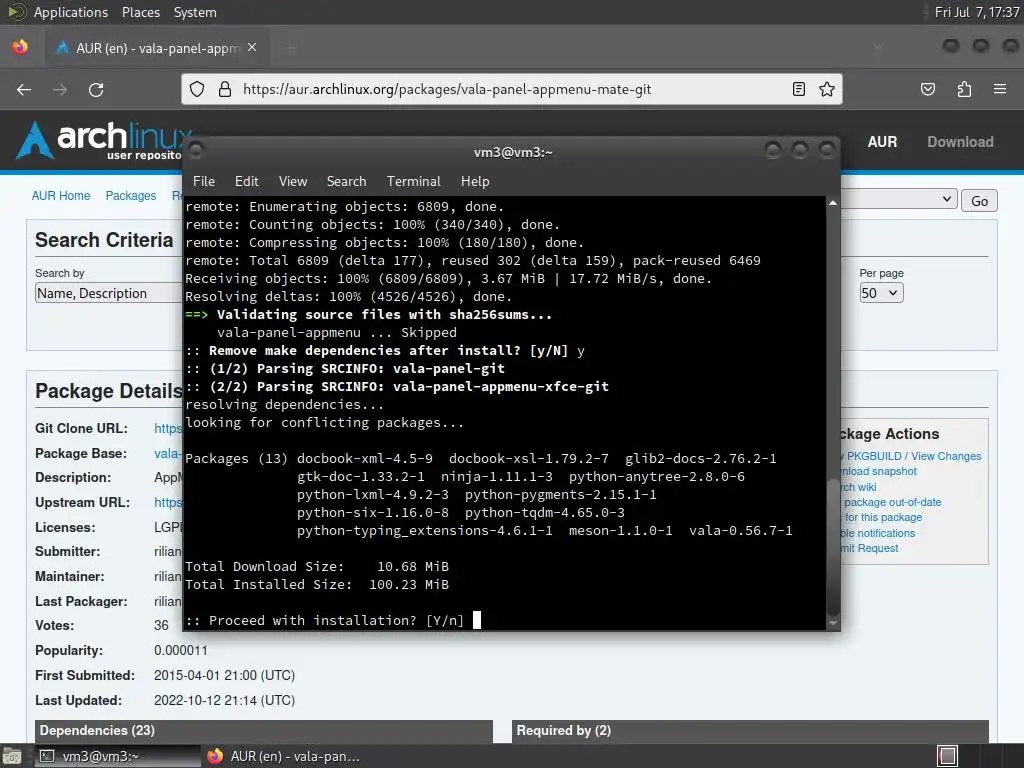
Task: Toggle reader view icon in address bar
Action: (799, 89)
